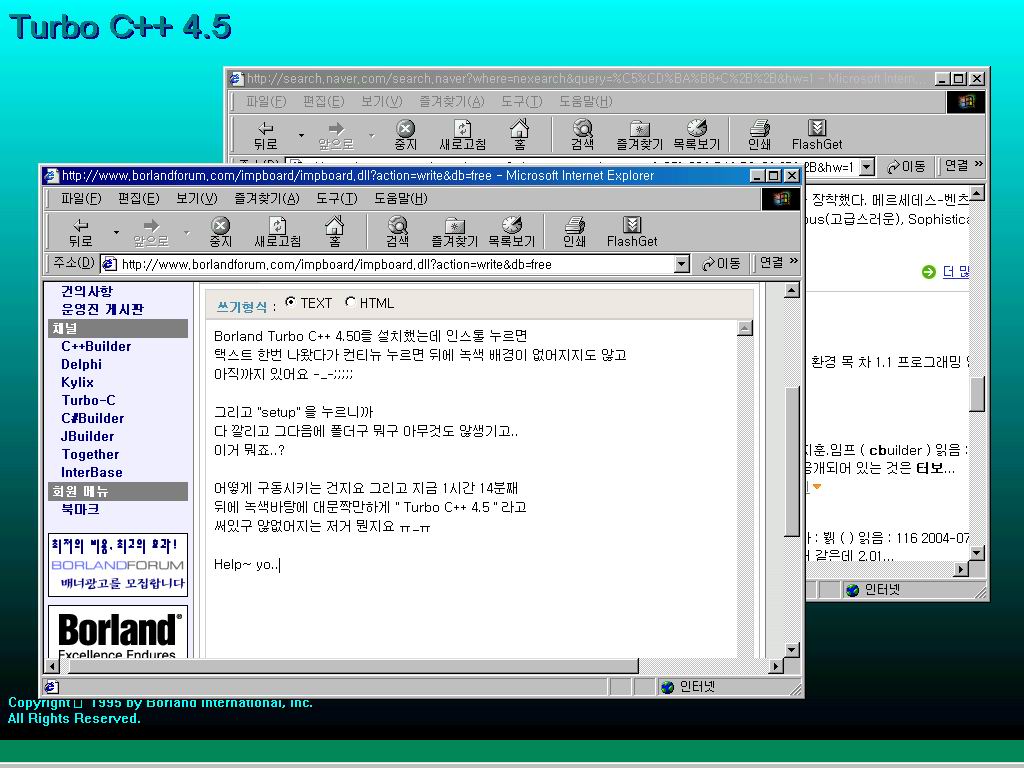Viewport: 1024px width, 768px height.
Task: Click the Go (이동) button in front window
Action: click(721, 263)
